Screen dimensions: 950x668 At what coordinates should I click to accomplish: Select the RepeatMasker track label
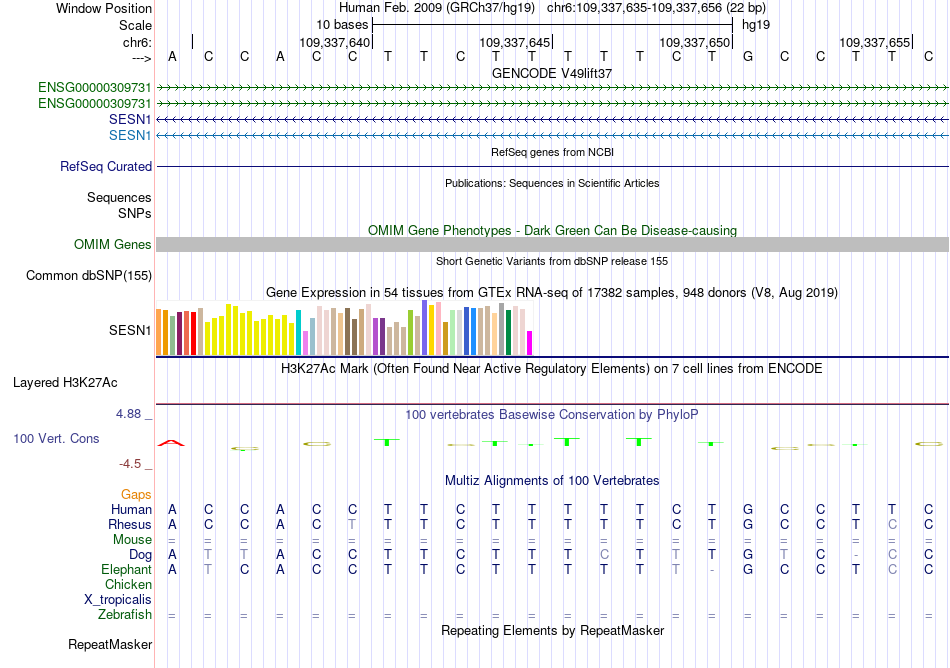(110, 644)
